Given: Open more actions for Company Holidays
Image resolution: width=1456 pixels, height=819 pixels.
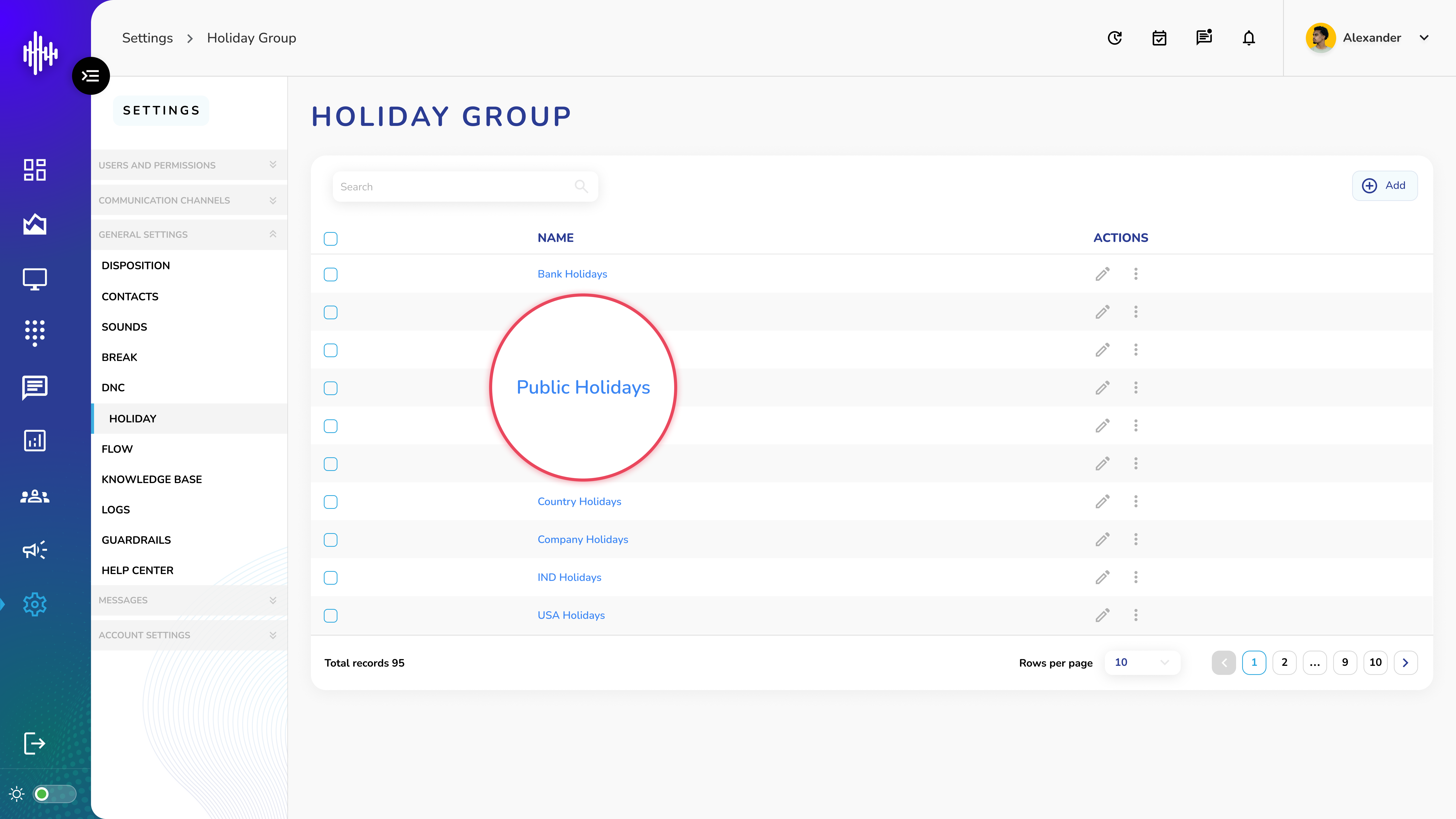Looking at the screenshot, I should pyautogui.click(x=1135, y=539).
